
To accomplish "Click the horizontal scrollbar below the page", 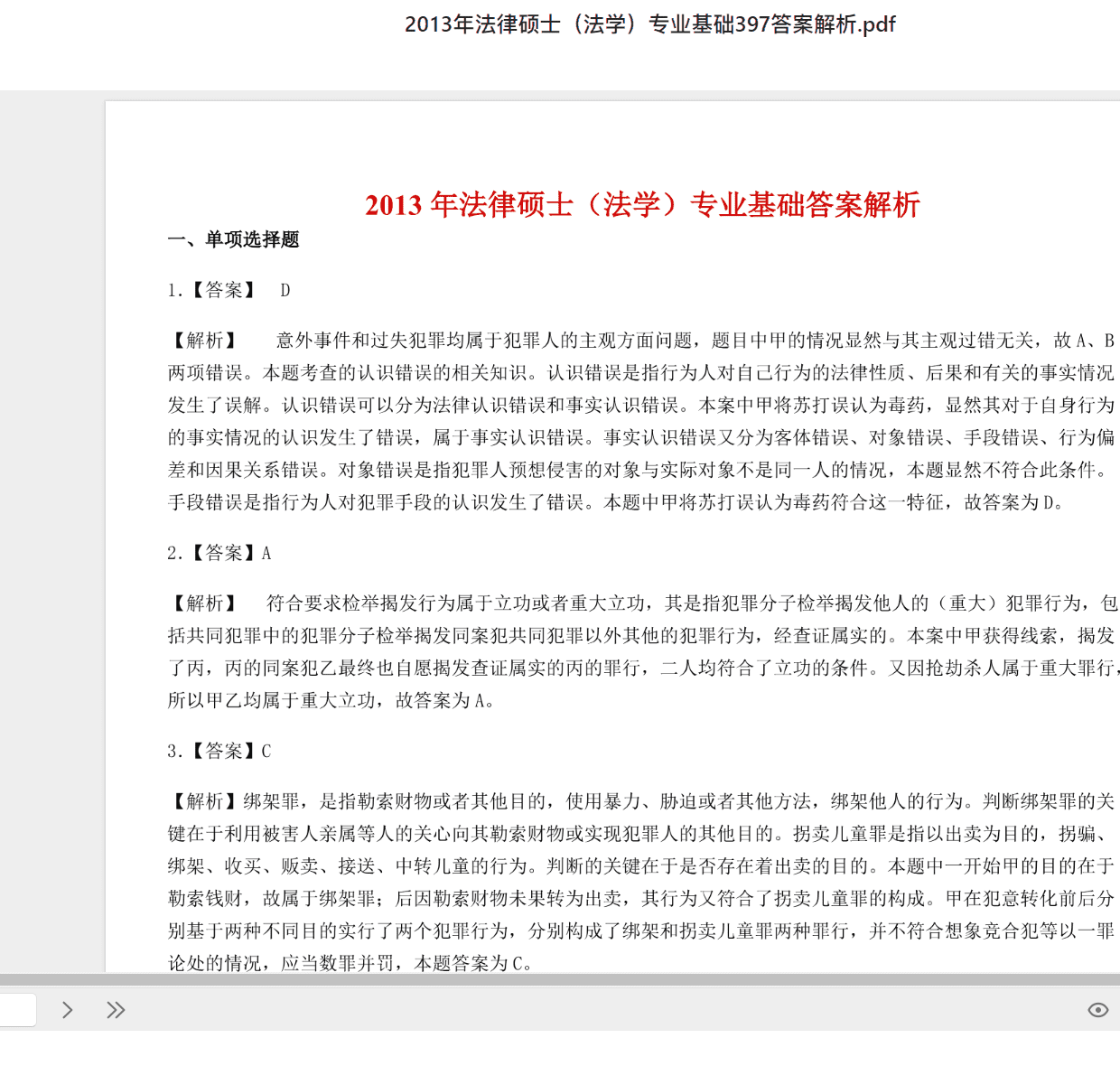I will pyautogui.click(x=560, y=979).
